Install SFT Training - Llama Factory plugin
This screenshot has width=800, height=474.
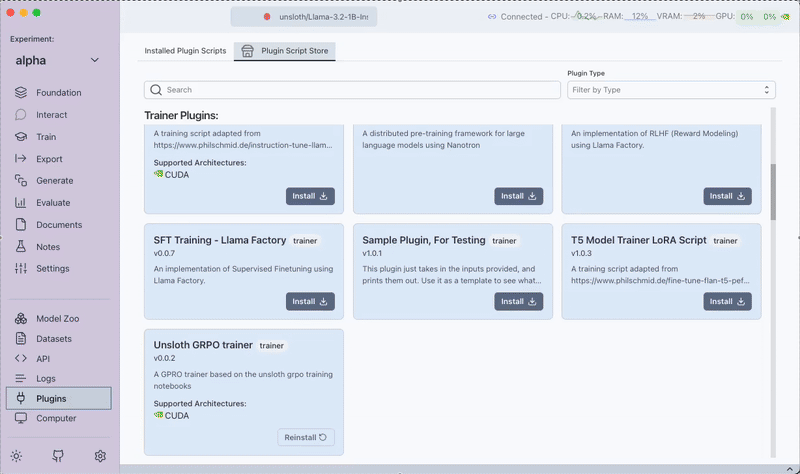[x=310, y=301]
